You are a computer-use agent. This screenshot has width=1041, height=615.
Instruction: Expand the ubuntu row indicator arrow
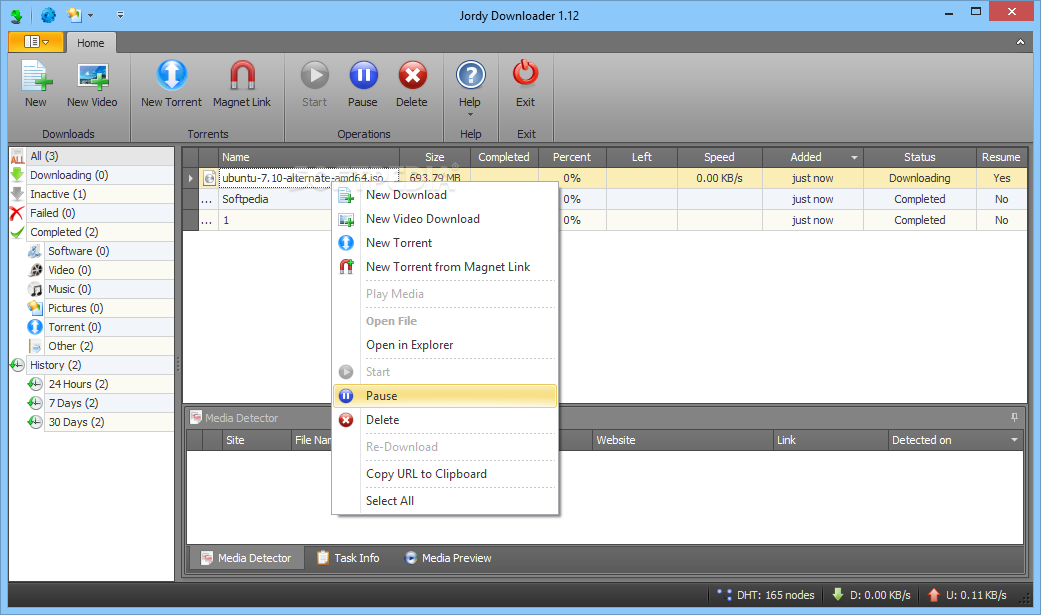coord(191,179)
